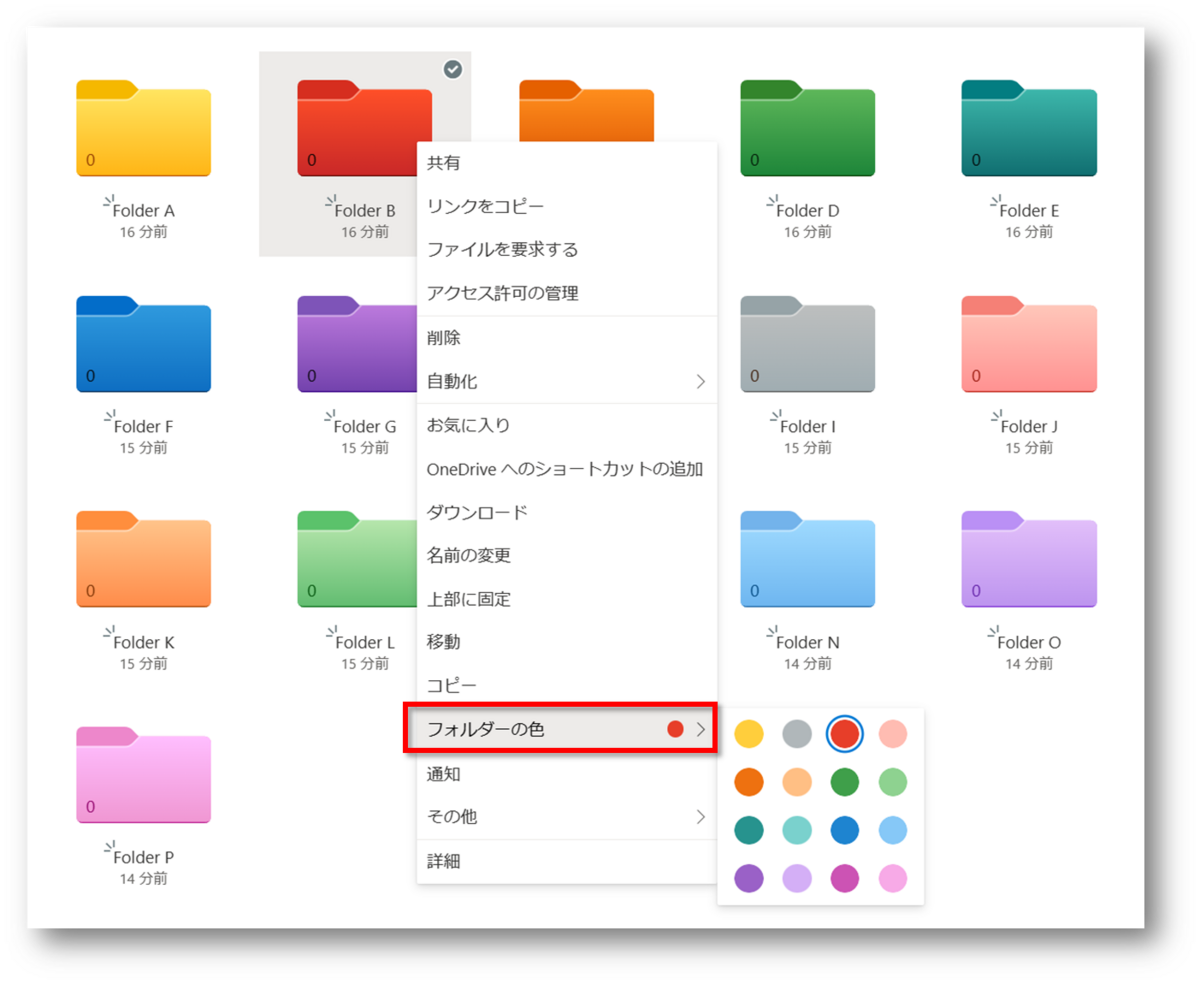The height and width of the screenshot is (984, 1200).
Task: Click the Folder P name label
Action: [x=144, y=858]
